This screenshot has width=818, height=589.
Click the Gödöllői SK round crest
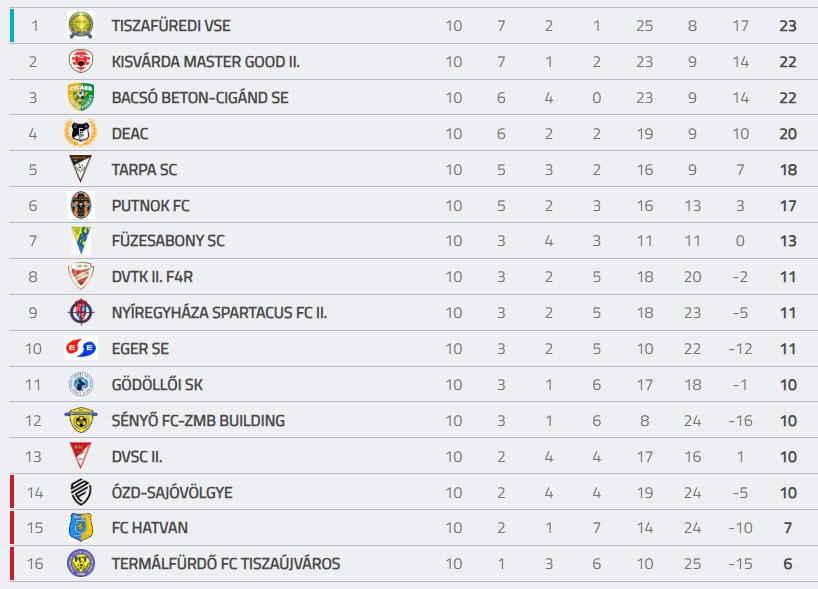[x=80, y=384]
